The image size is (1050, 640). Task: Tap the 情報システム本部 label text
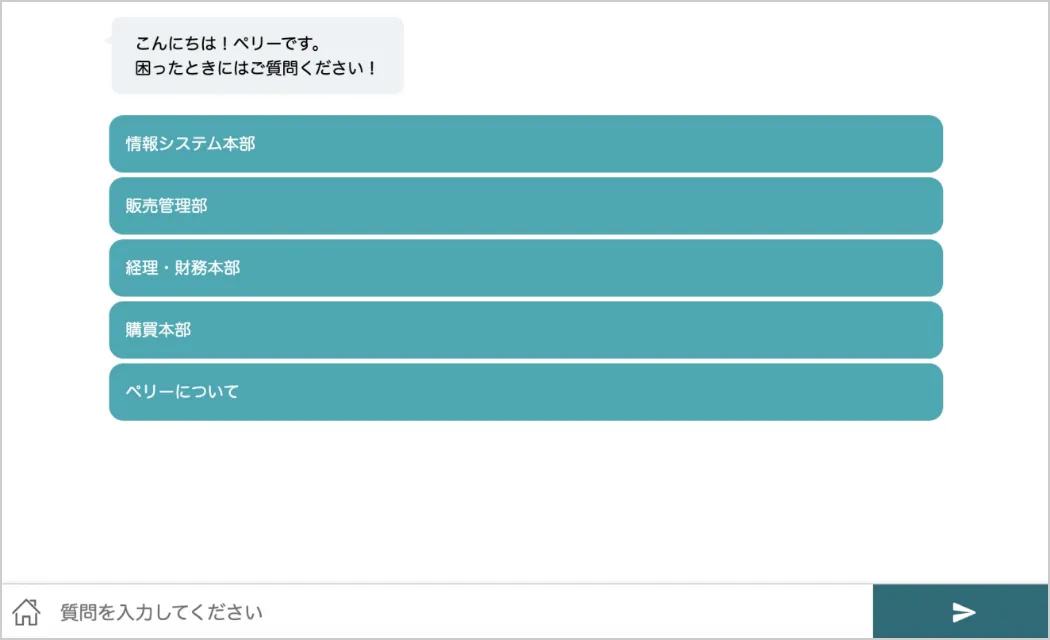[x=190, y=144]
